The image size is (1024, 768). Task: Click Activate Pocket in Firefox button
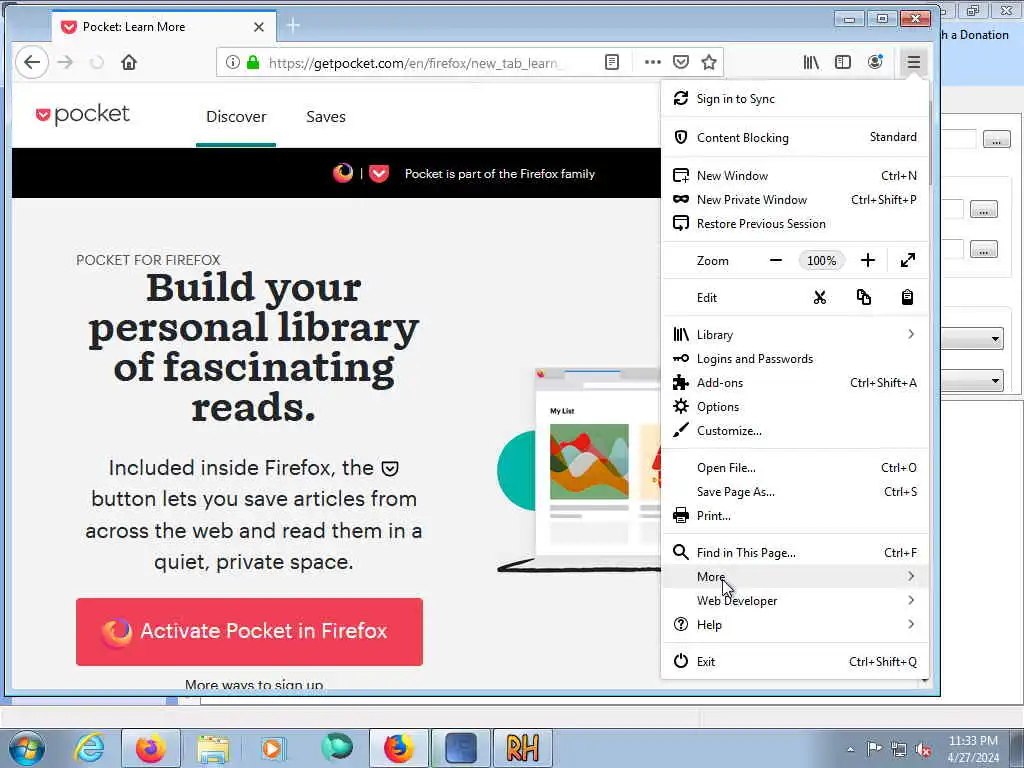tap(249, 632)
